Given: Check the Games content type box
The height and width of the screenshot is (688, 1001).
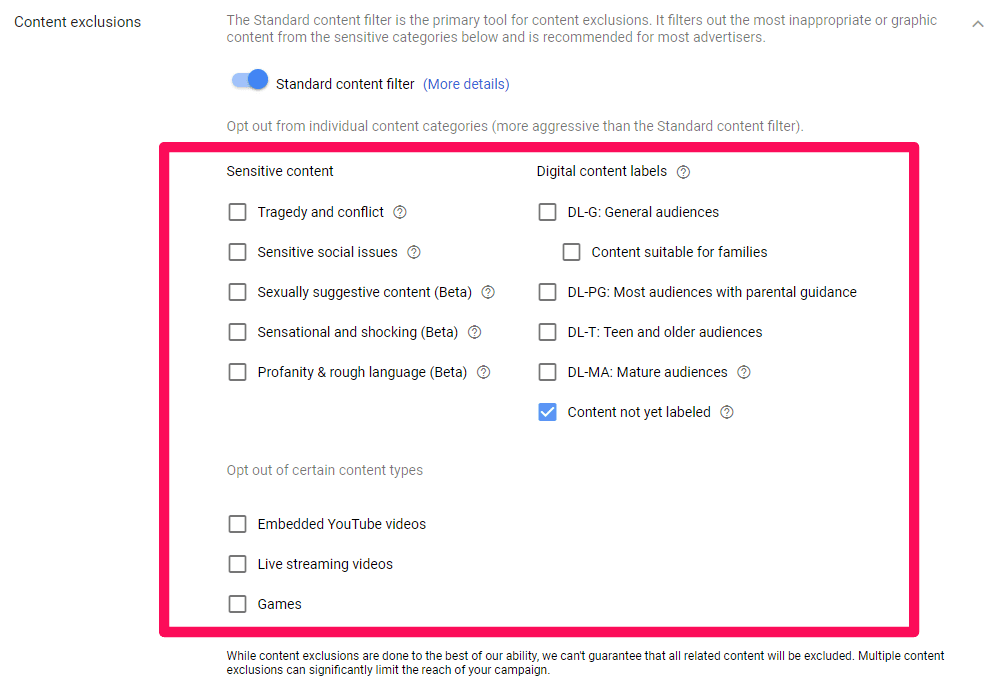Looking at the screenshot, I should coord(237,604).
